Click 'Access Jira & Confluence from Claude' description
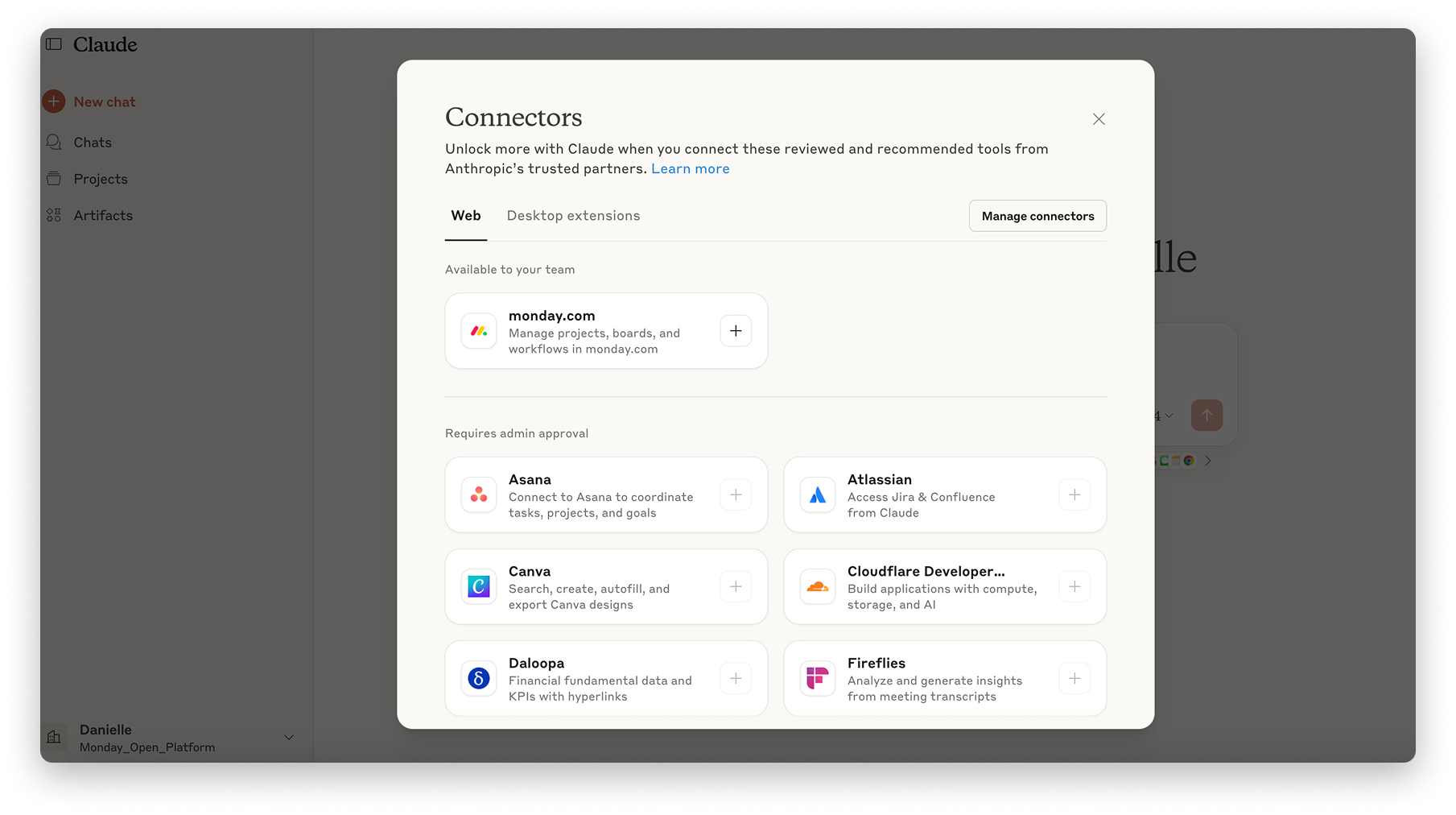1456x815 pixels. [x=922, y=505]
